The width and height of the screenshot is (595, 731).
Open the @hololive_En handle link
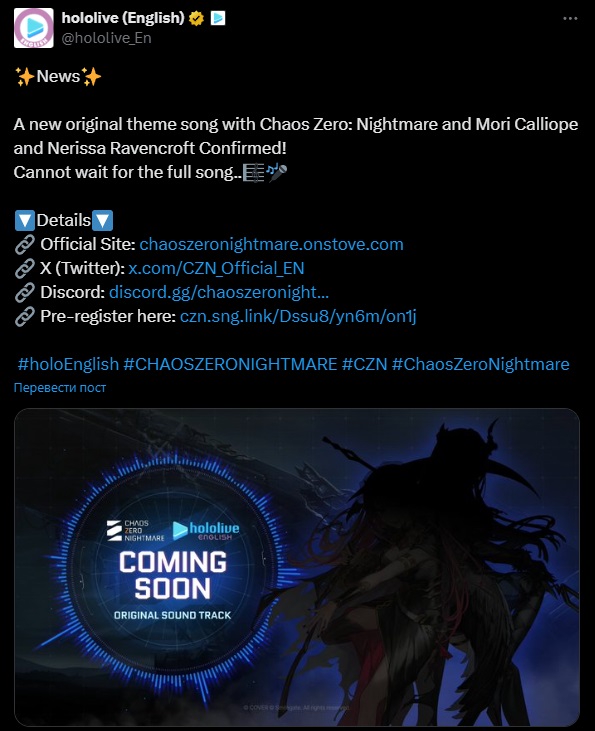tap(106, 38)
